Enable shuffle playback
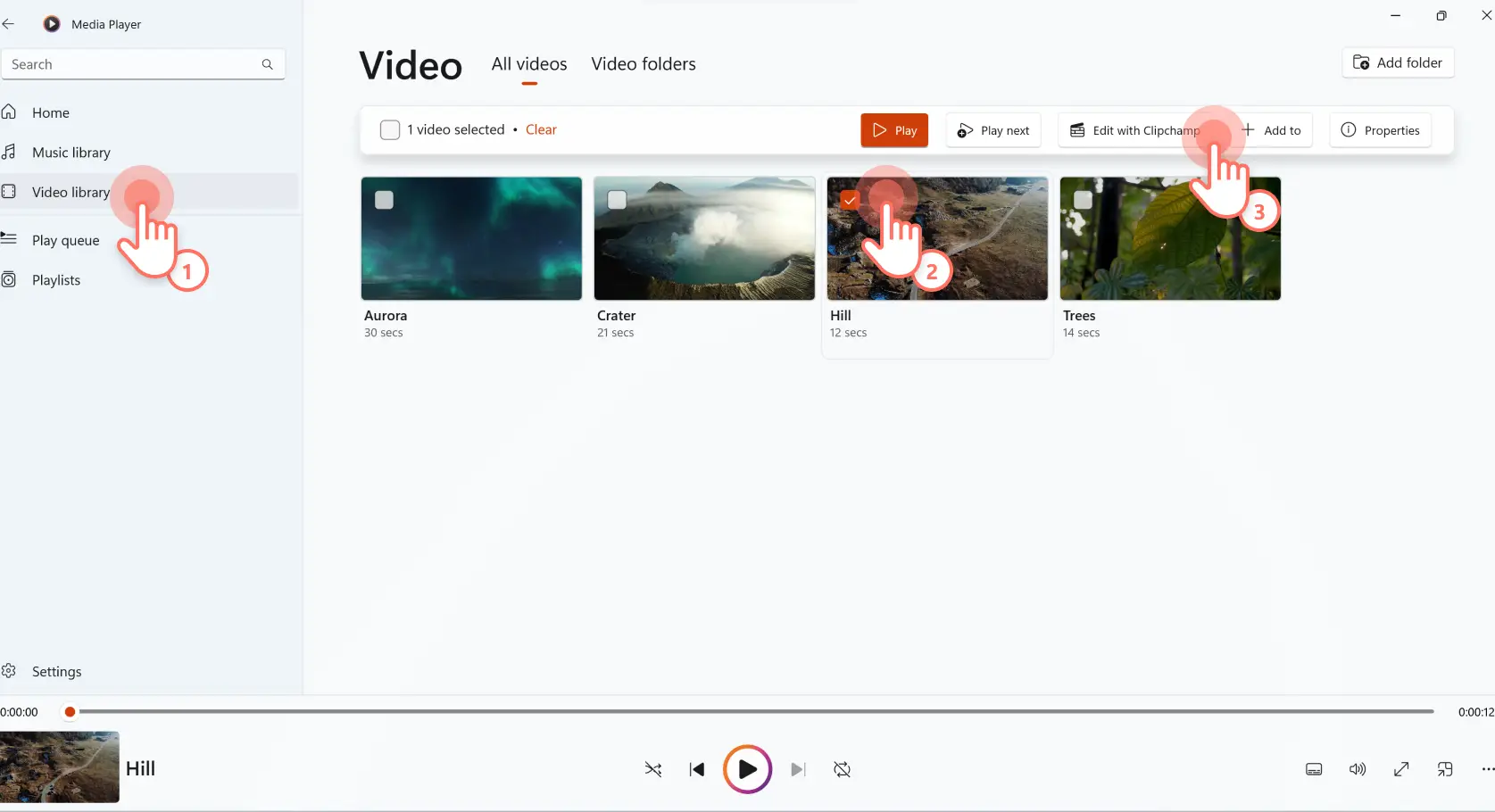 [x=653, y=769]
